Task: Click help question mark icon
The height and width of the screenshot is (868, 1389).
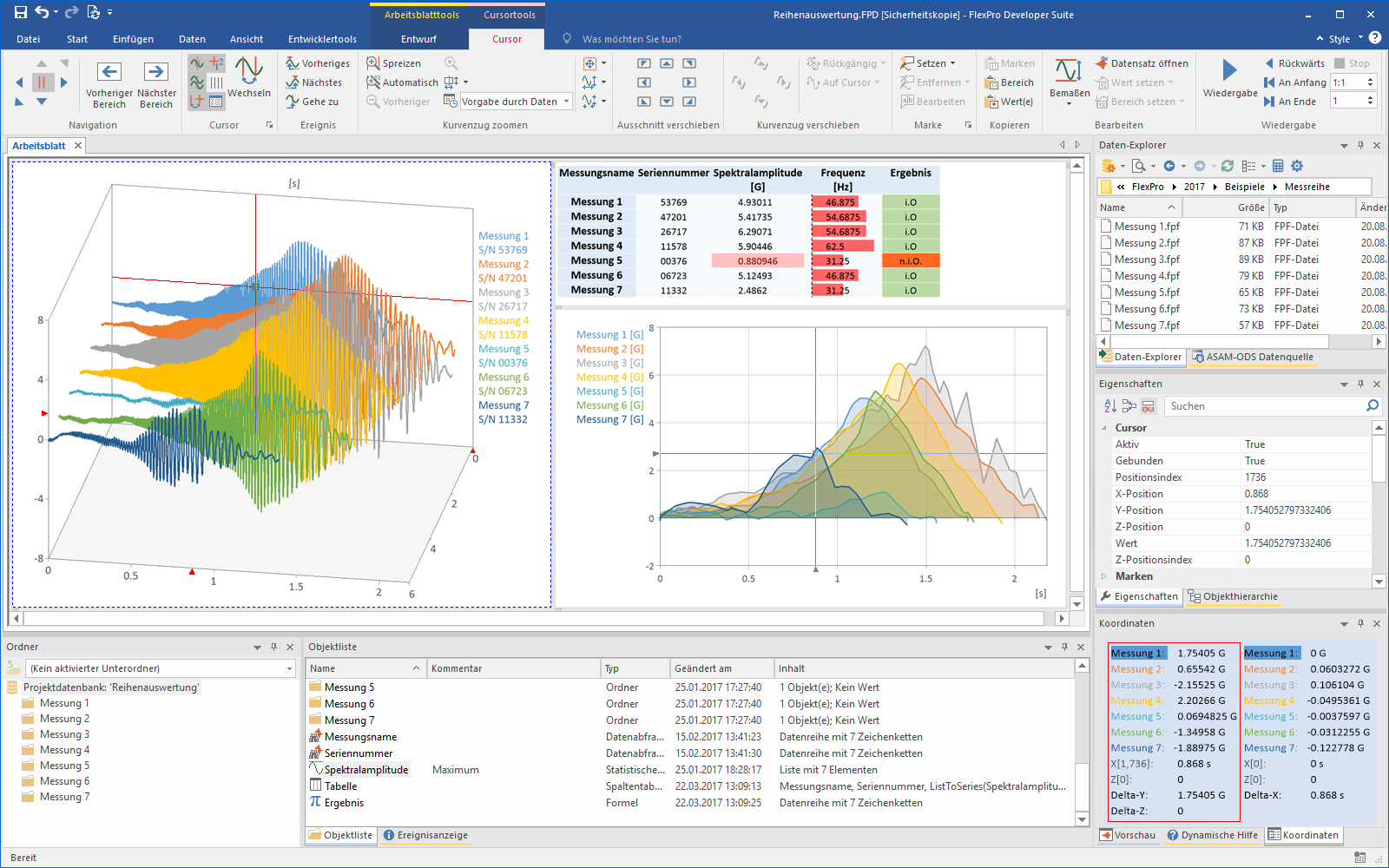Action: 1375,38
